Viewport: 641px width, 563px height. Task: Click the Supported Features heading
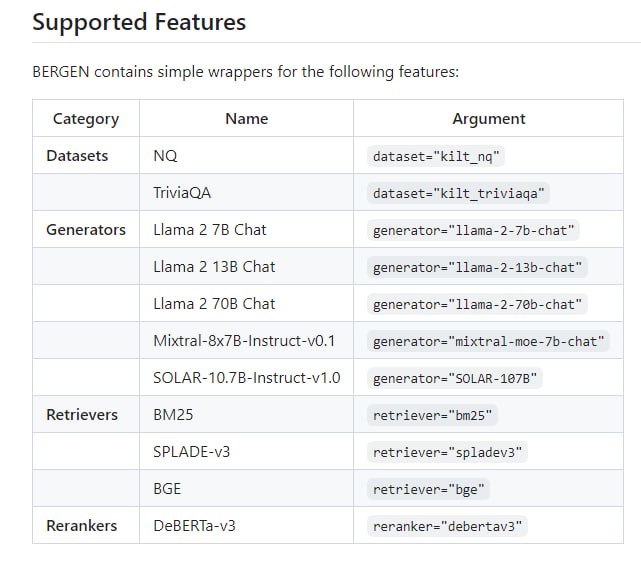coord(139,22)
